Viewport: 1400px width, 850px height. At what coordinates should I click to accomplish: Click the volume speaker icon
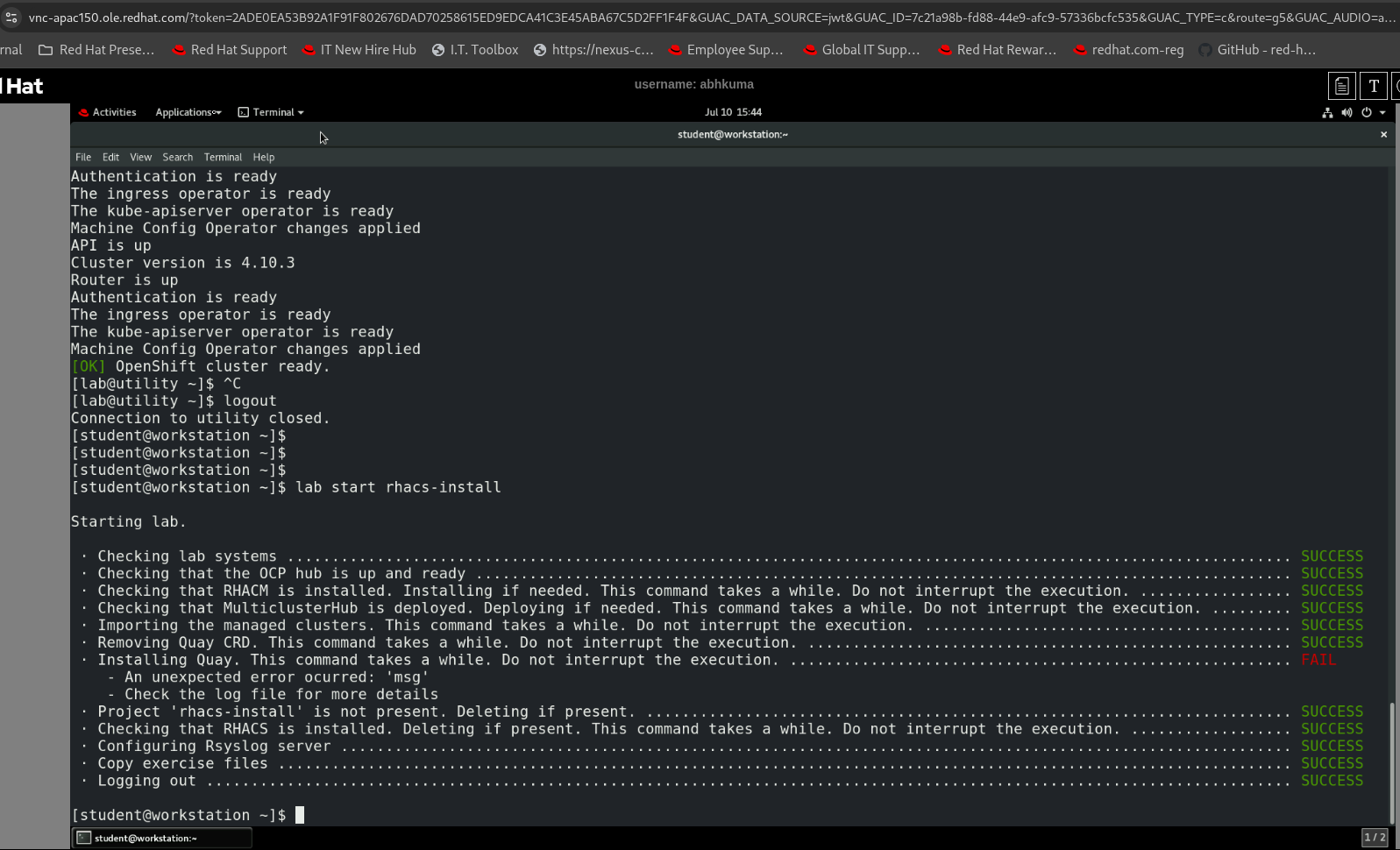(1347, 112)
